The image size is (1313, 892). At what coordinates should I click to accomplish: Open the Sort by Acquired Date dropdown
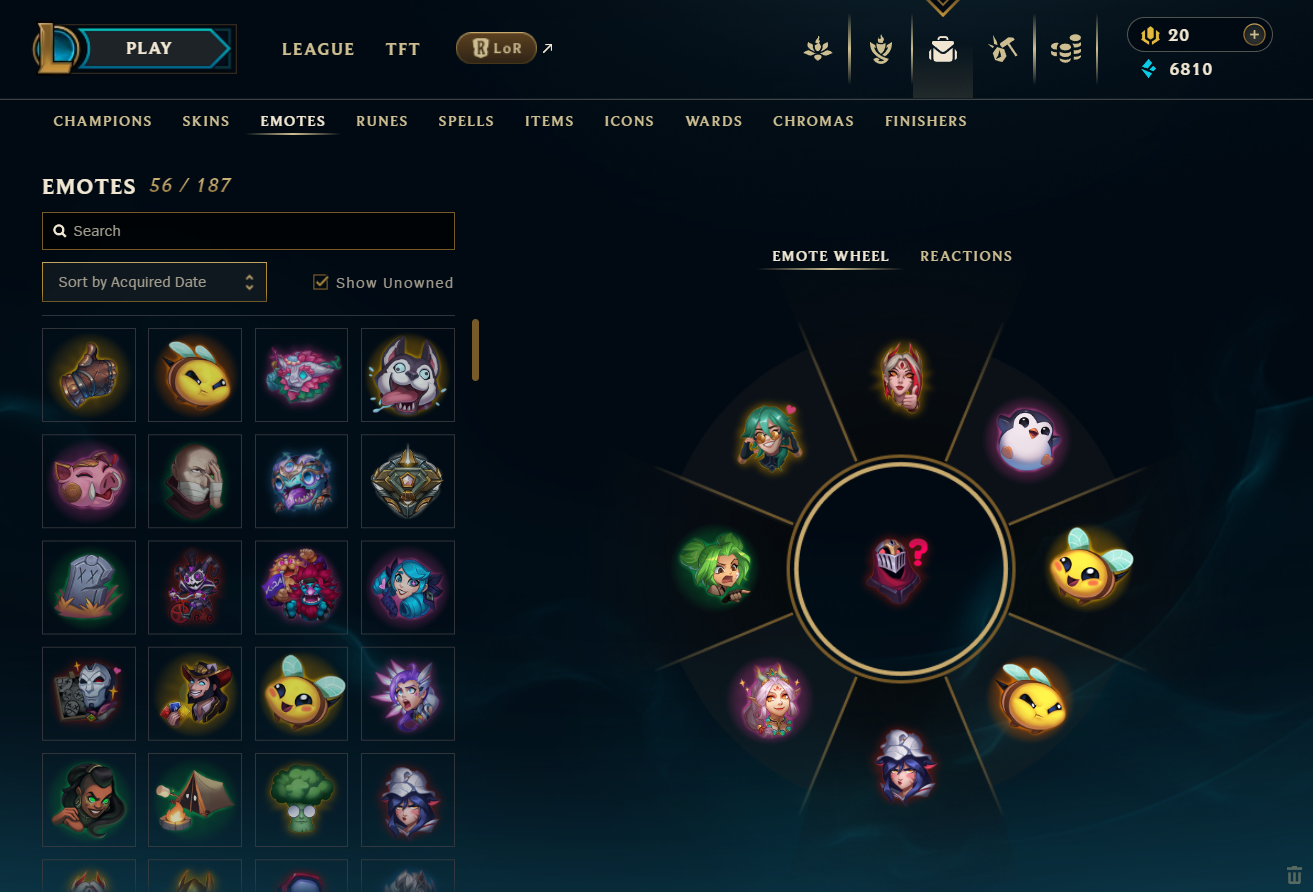point(154,282)
